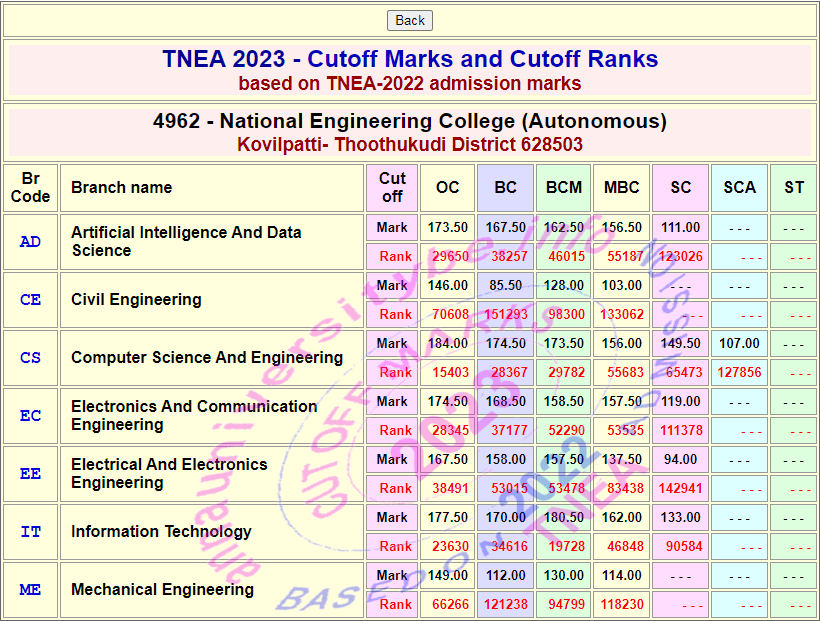Select the OC column header
Viewport: 820px width, 621px height.
coord(448,188)
